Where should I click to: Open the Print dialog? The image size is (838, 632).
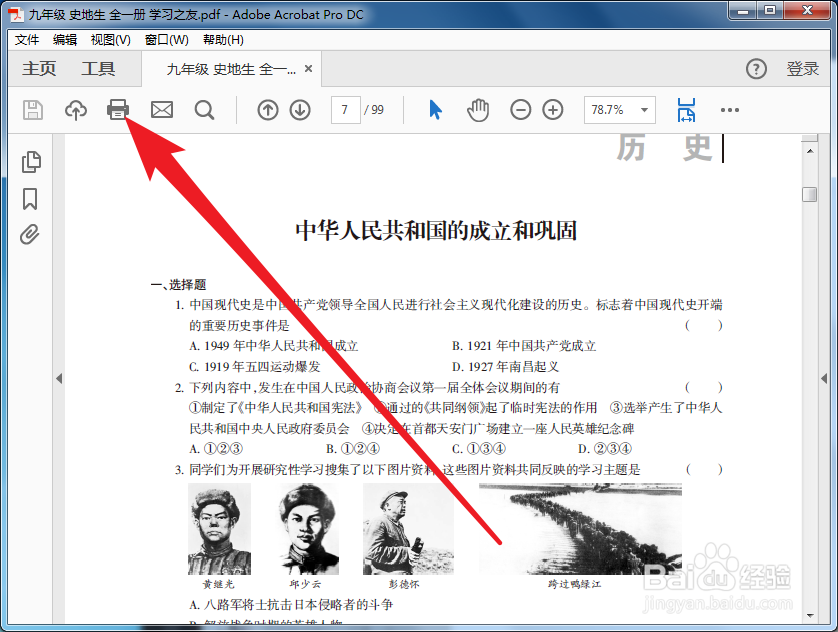118,110
